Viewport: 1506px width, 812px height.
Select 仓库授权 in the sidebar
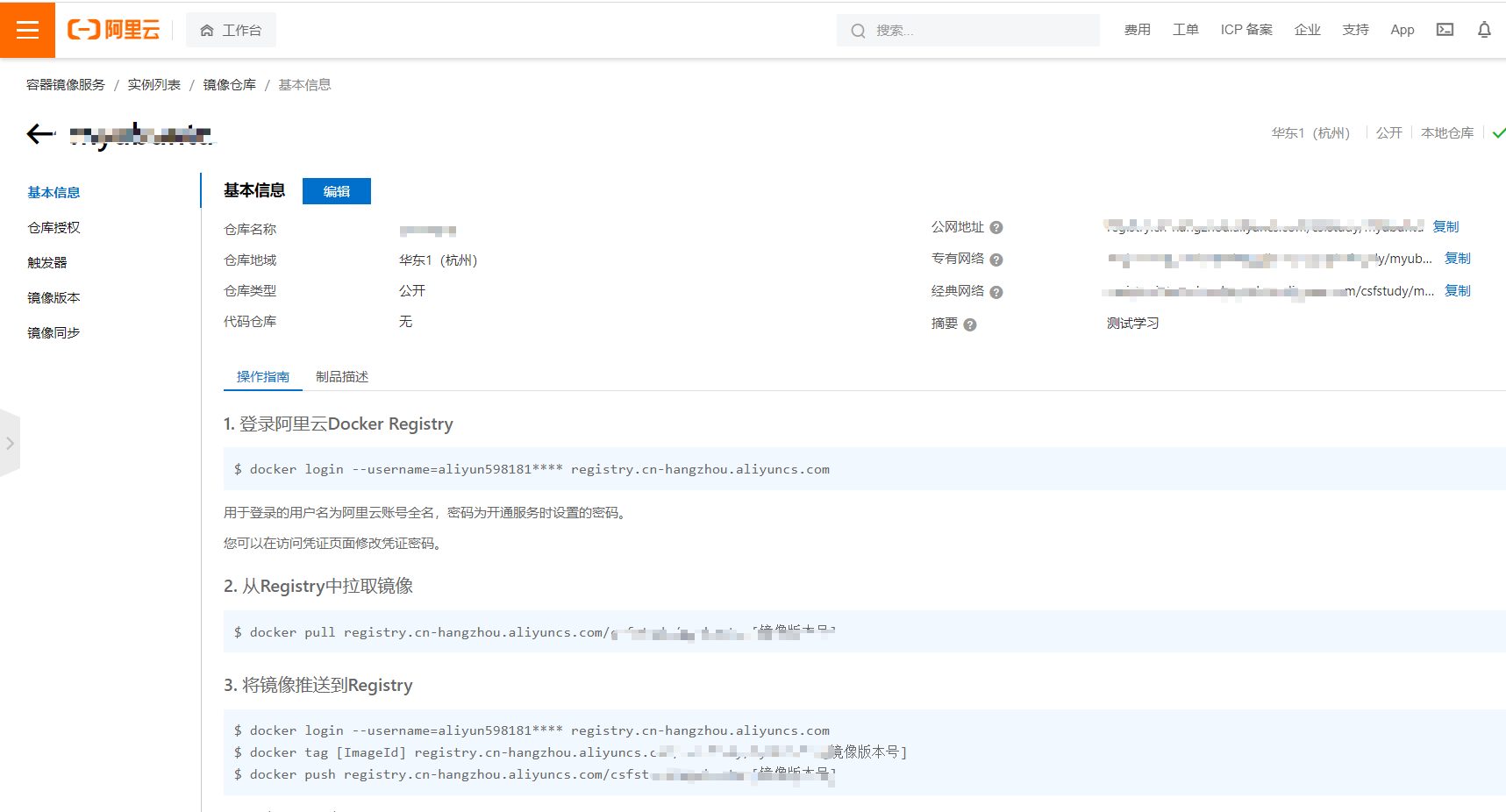tap(54, 228)
